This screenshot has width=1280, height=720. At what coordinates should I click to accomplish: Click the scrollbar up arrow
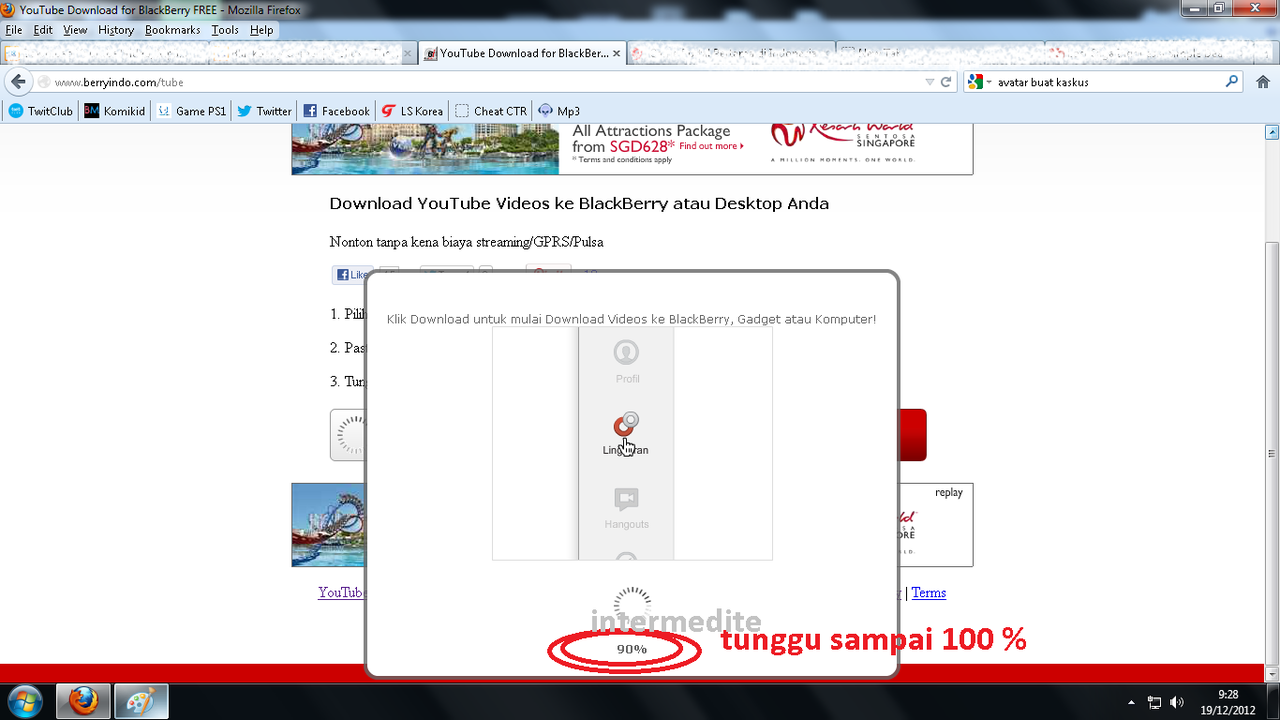(1272, 131)
